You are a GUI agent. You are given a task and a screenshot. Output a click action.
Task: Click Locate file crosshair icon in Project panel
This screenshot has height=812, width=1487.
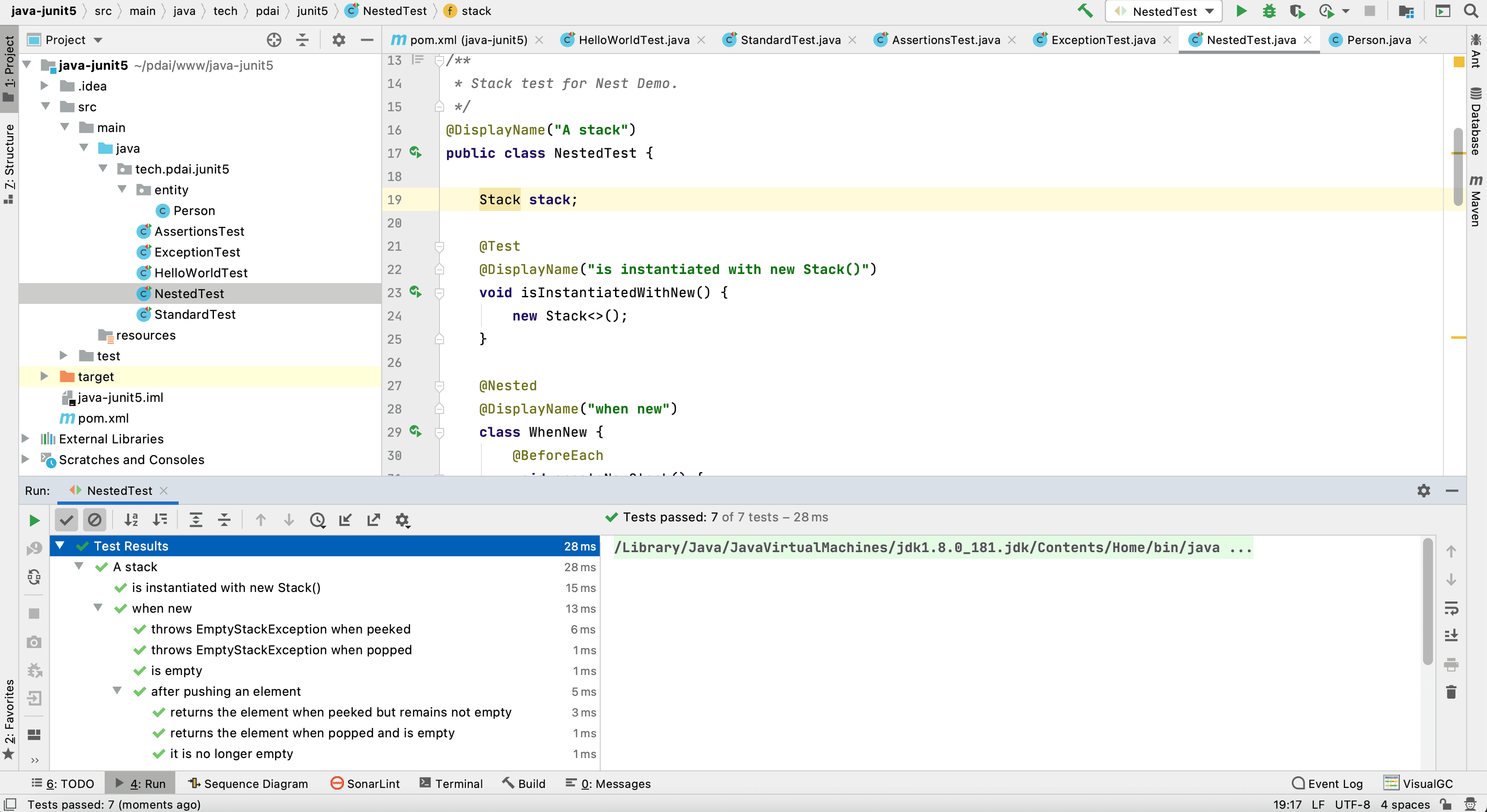(274, 40)
